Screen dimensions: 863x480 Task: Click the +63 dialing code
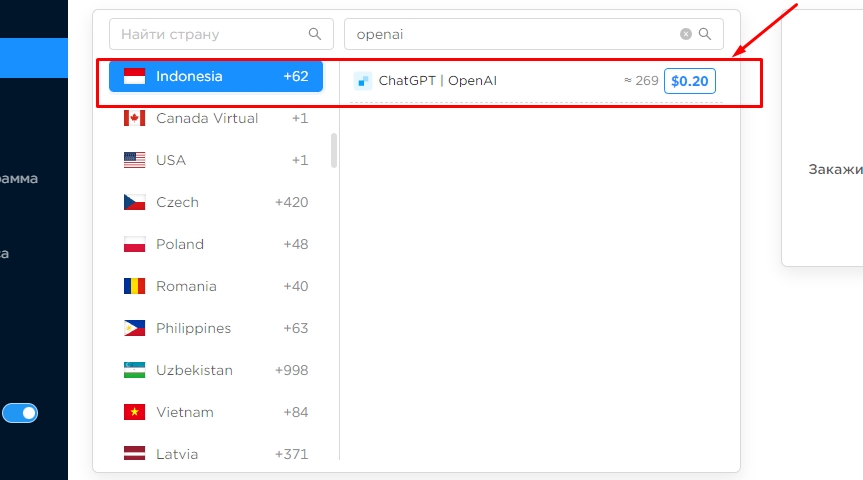point(296,328)
